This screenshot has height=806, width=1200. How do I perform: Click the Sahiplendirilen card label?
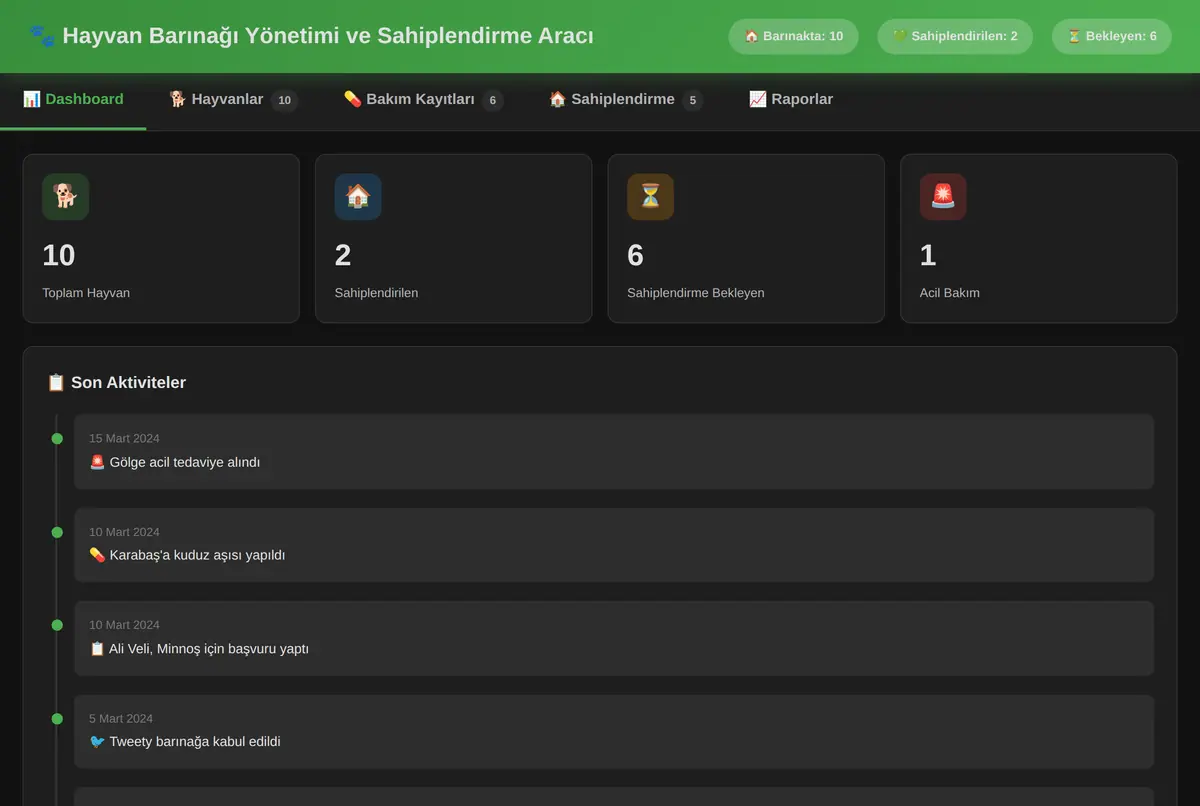tap(376, 293)
